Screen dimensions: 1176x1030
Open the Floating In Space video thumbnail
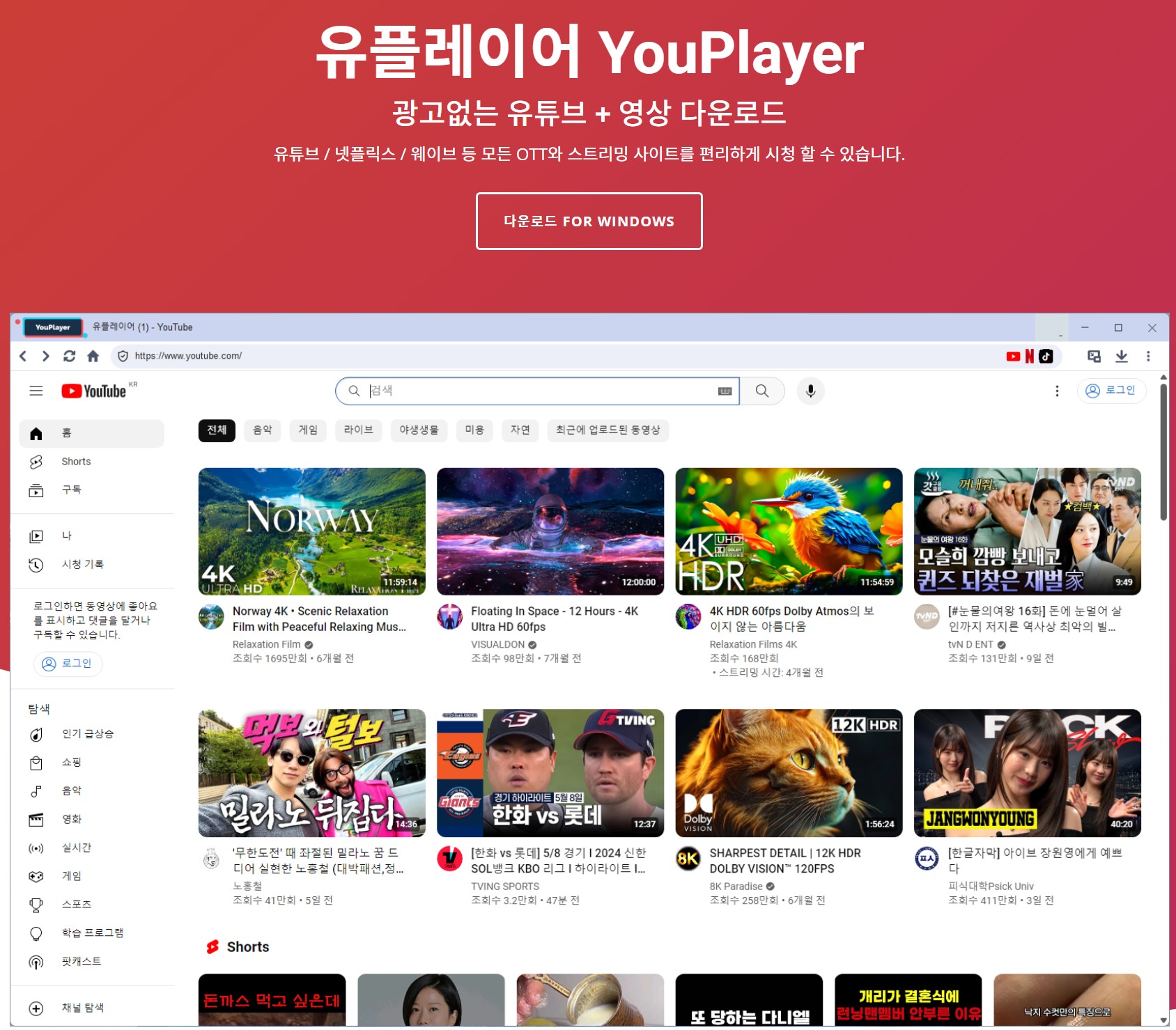[x=550, y=531]
